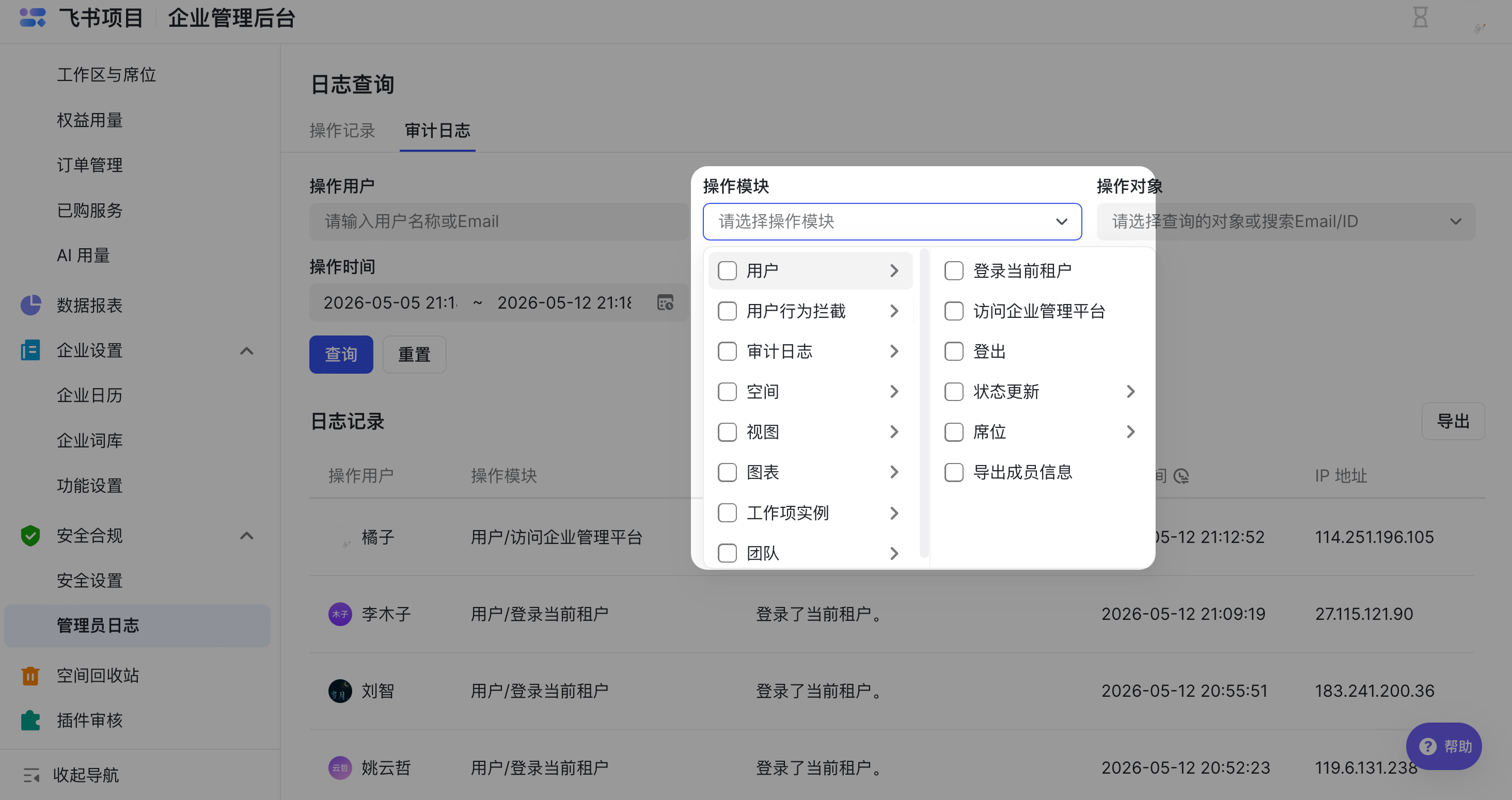The height and width of the screenshot is (800, 1512).
Task: Open 安全设置 in the sidebar
Action: coord(90,581)
